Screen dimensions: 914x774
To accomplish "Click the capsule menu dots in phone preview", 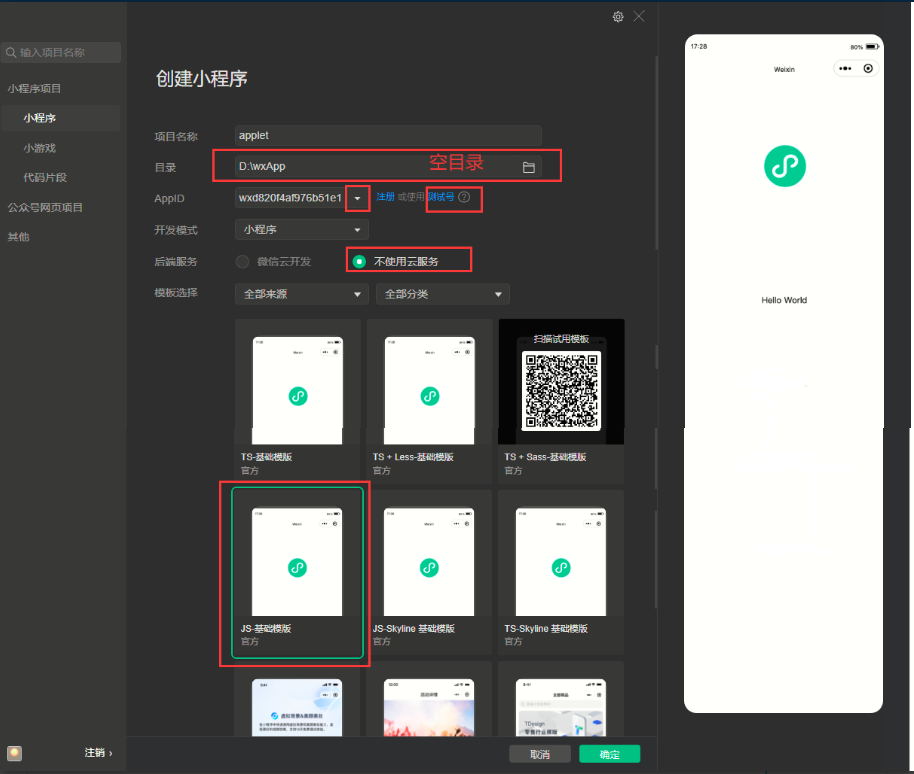I will [845, 69].
